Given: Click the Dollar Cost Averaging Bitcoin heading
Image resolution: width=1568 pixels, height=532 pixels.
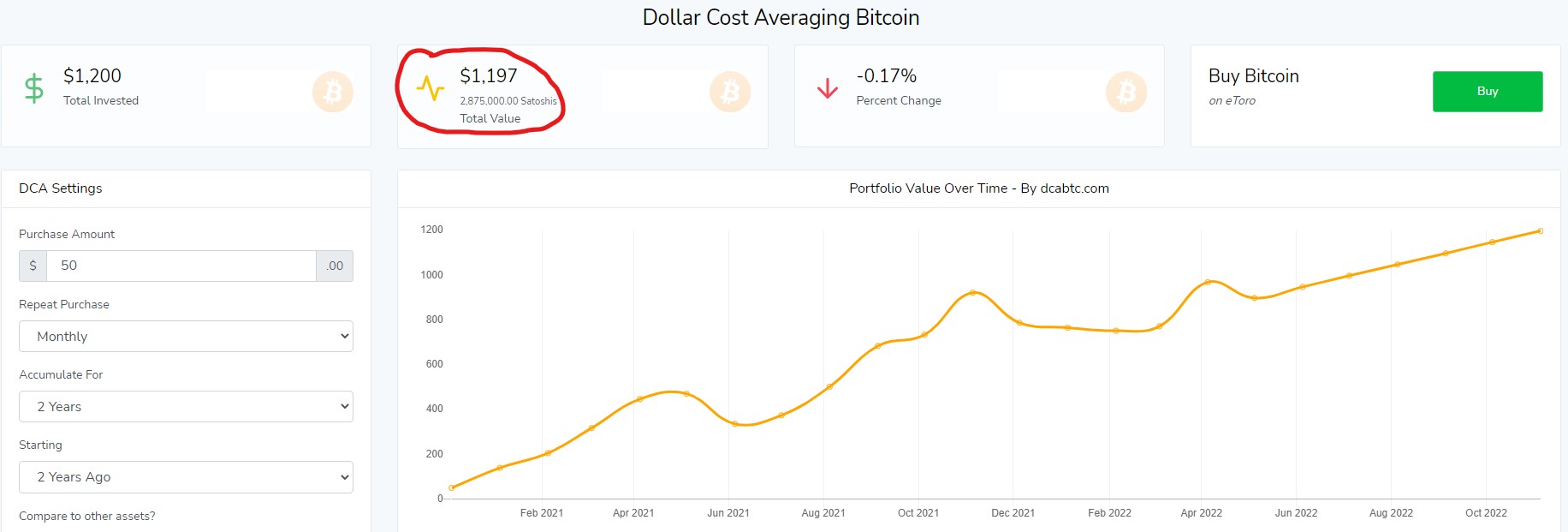Looking at the screenshot, I should coord(781,18).
